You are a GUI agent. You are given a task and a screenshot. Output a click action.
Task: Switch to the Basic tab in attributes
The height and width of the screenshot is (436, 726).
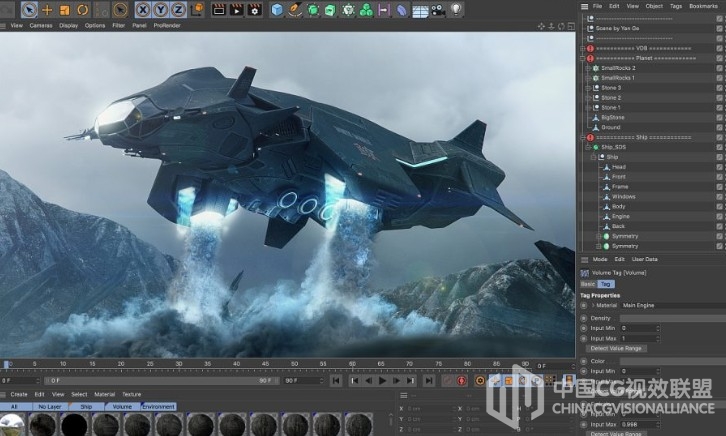pyautogui.click(x=588, y=284)
